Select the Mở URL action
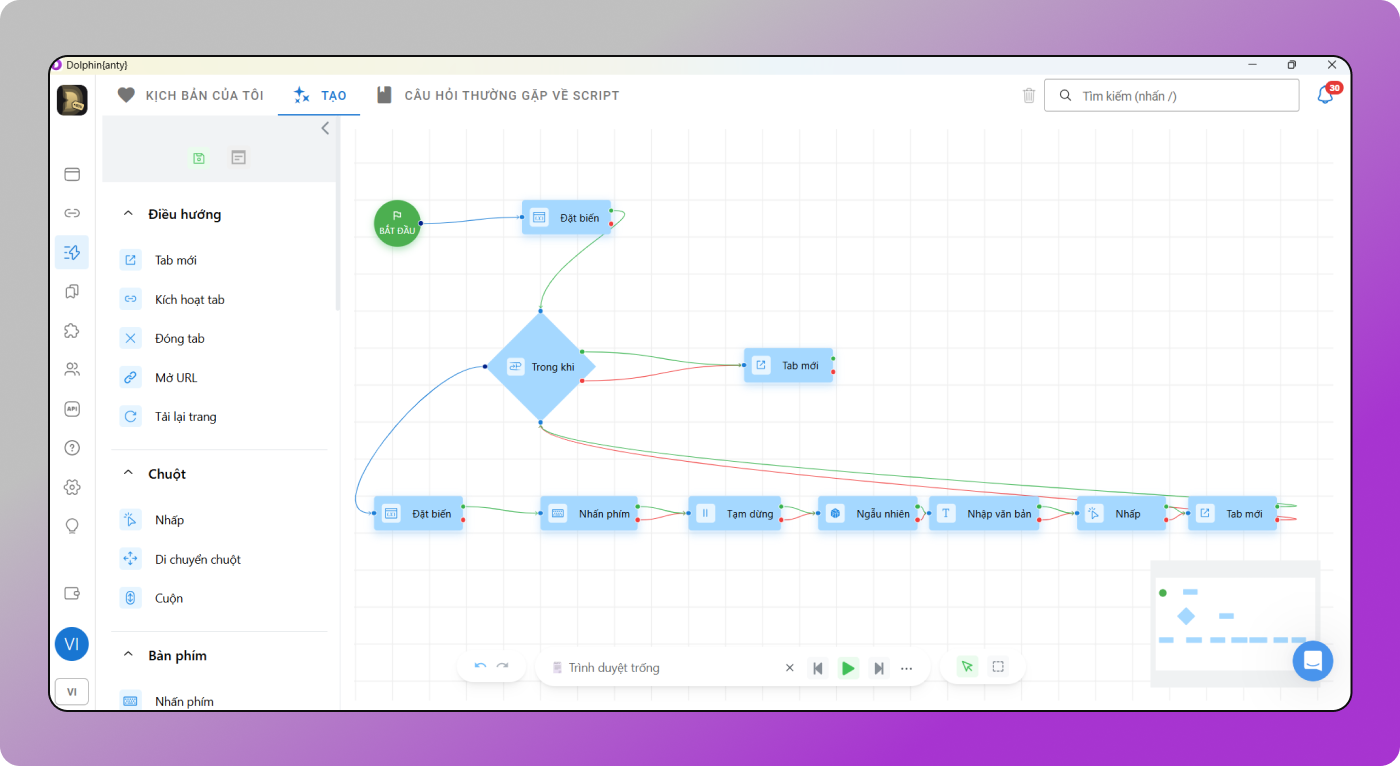Image resolution: width=1400 pixels, height=766 pixels. [176, 378]
